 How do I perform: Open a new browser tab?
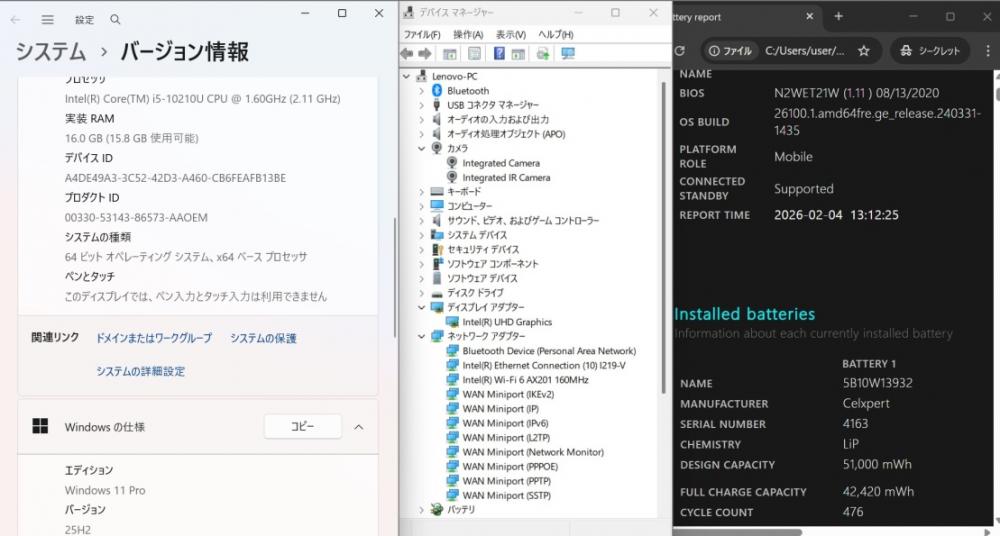coord(839,17)
